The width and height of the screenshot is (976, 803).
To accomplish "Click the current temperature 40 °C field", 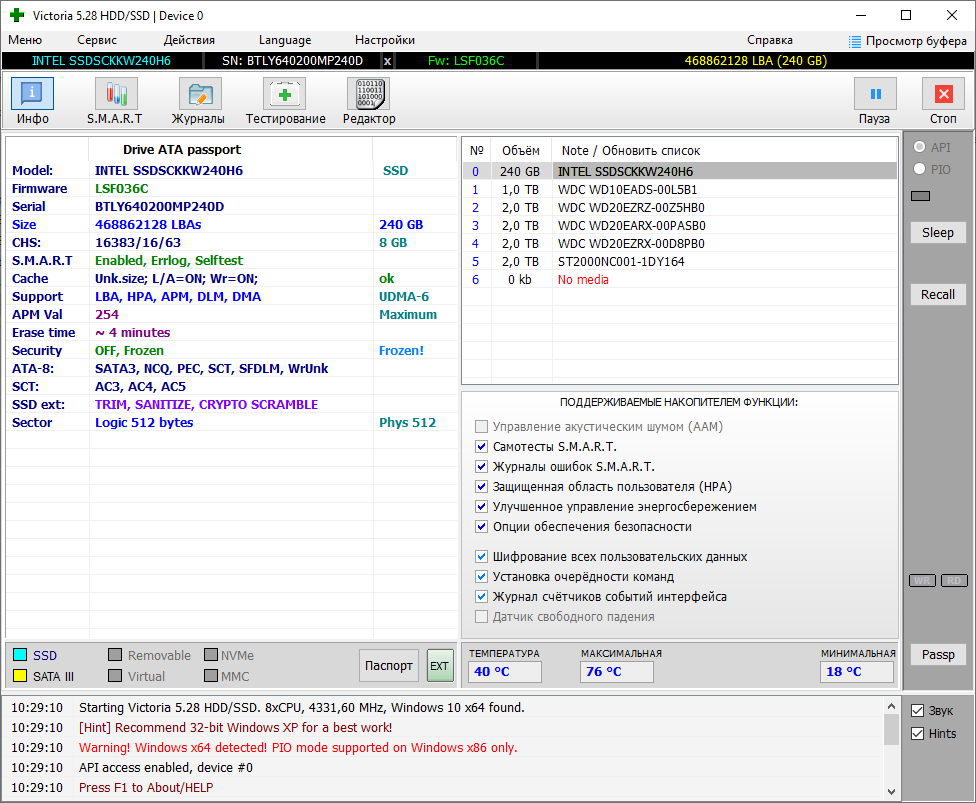I will tap(505, 672).
